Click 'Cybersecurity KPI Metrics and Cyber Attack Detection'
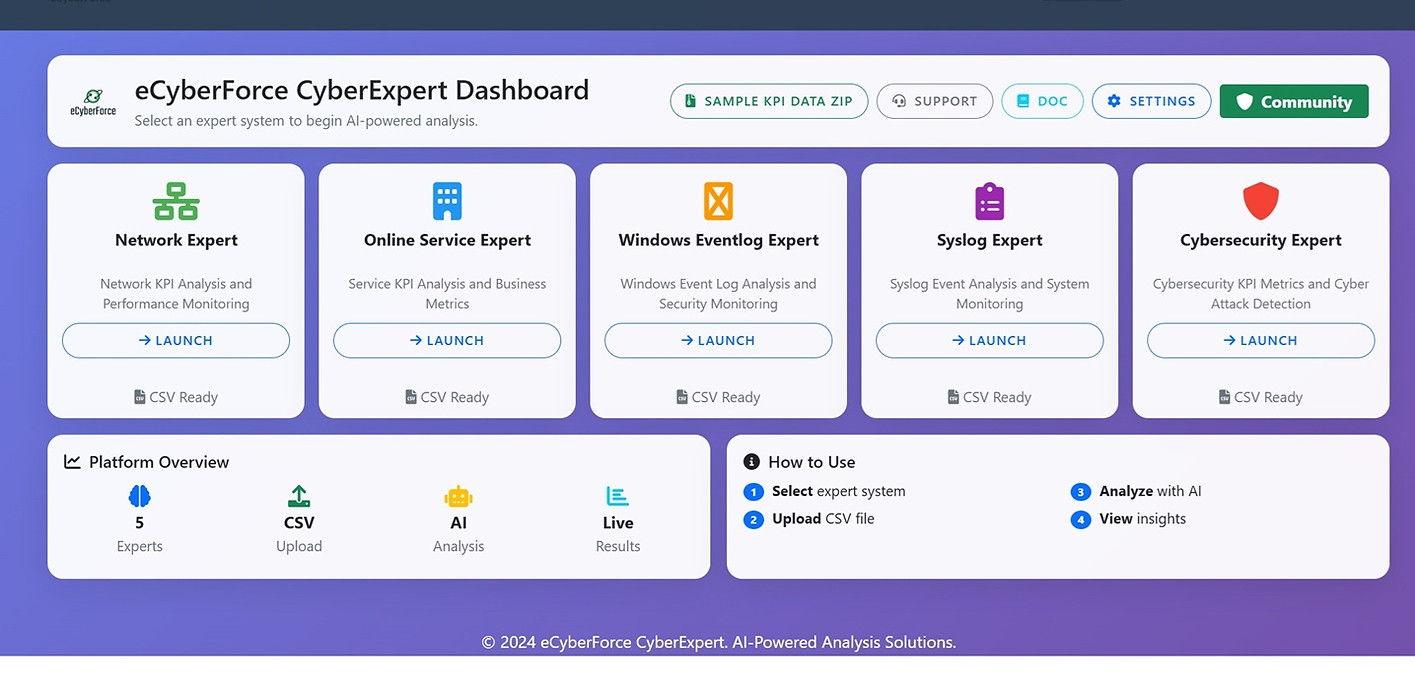 click(x=1261, y=294)
